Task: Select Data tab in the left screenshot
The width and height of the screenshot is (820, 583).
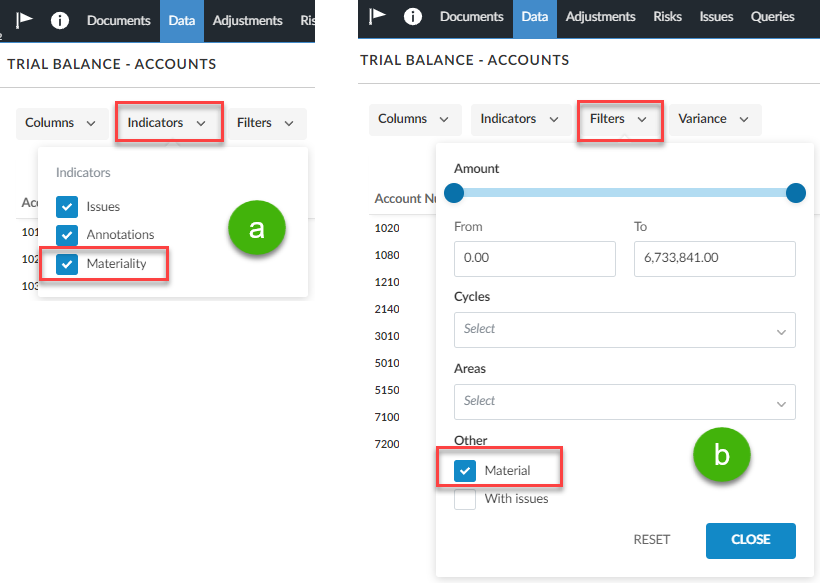Action: 181,21
